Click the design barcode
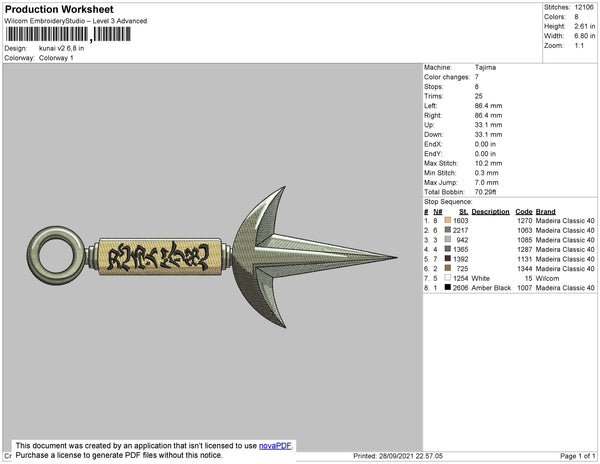This screenshot has width=600, height=464. [68, 34]
